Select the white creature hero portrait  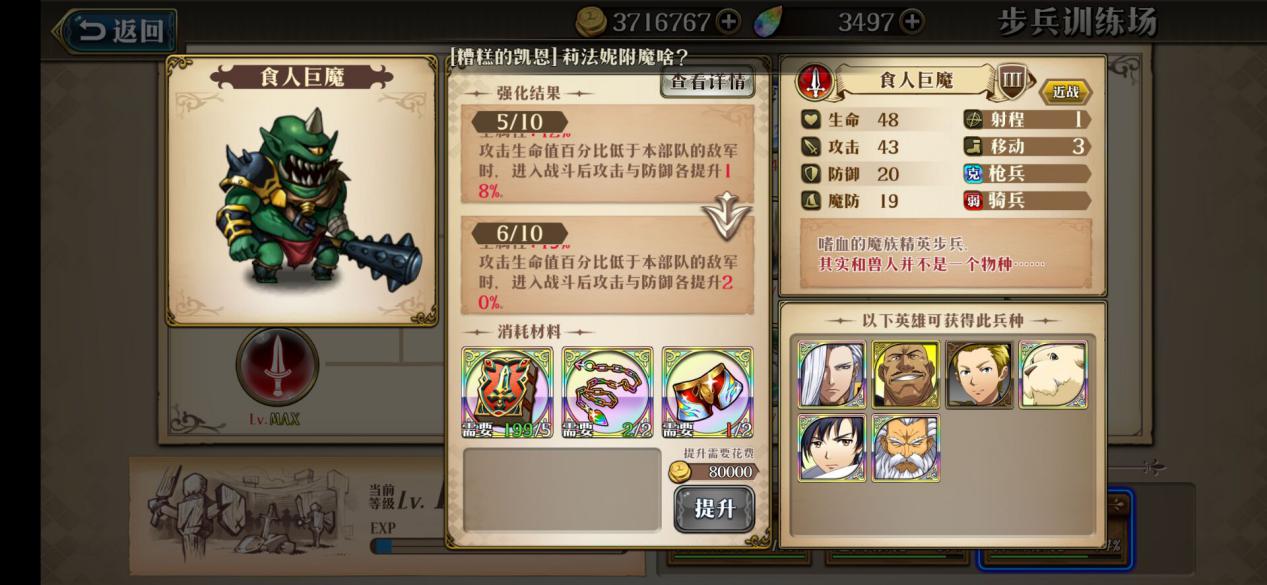point(1053,374)
